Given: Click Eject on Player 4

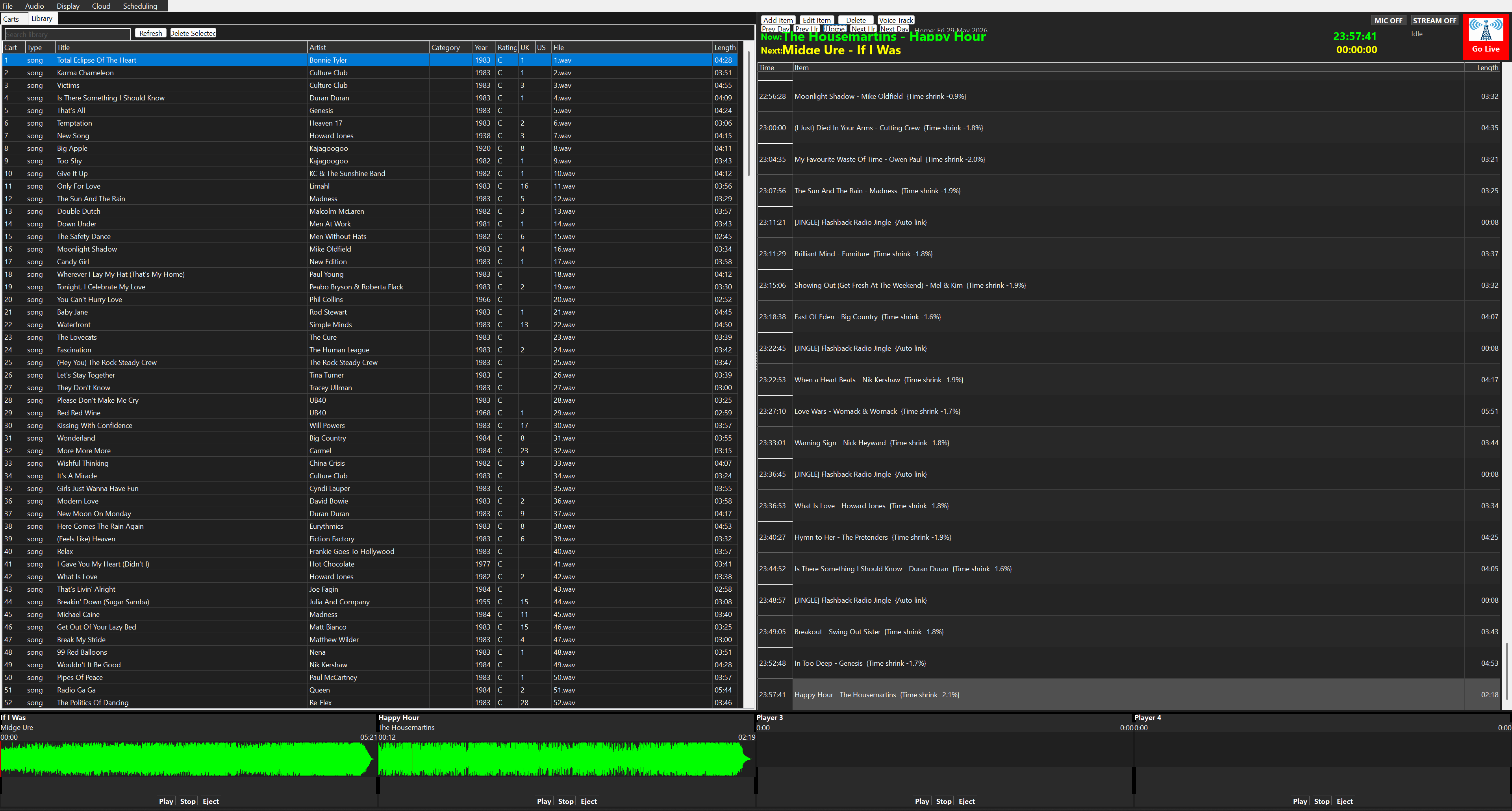Looking at the screenshot, I should tap(1345, 801).
